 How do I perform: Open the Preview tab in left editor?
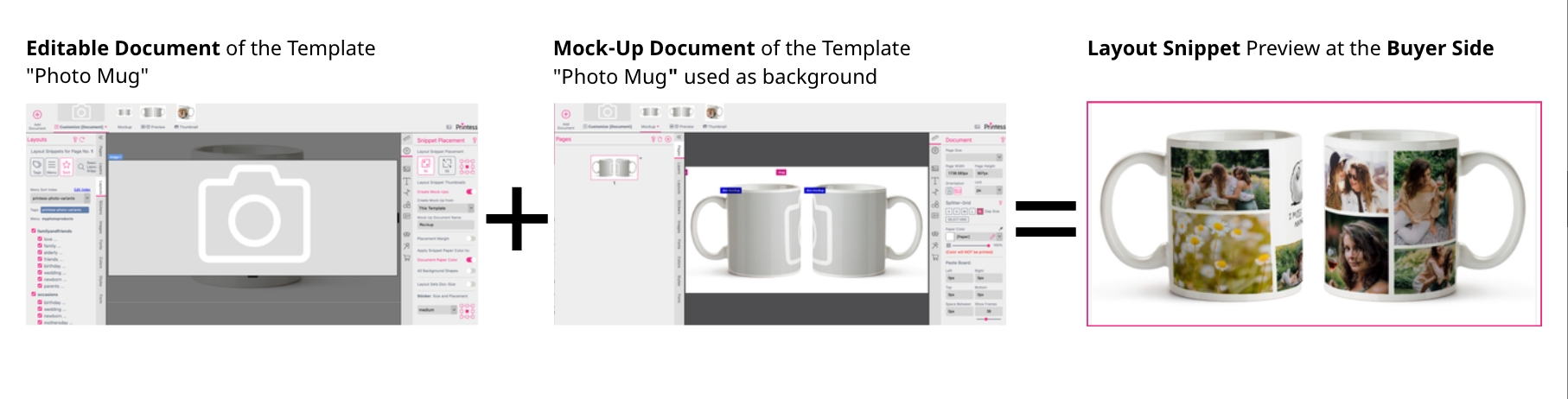pos(154,127)
